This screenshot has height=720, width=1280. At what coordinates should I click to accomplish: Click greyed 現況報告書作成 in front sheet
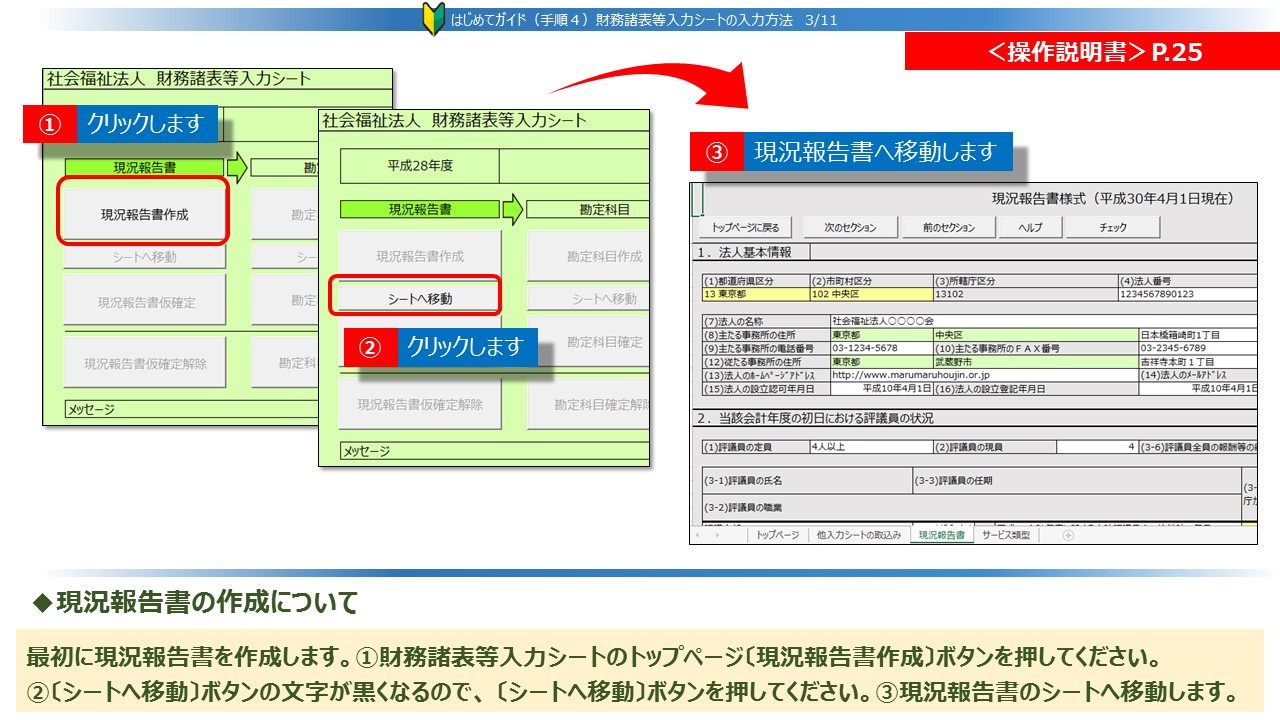click(x=420, y=256)
